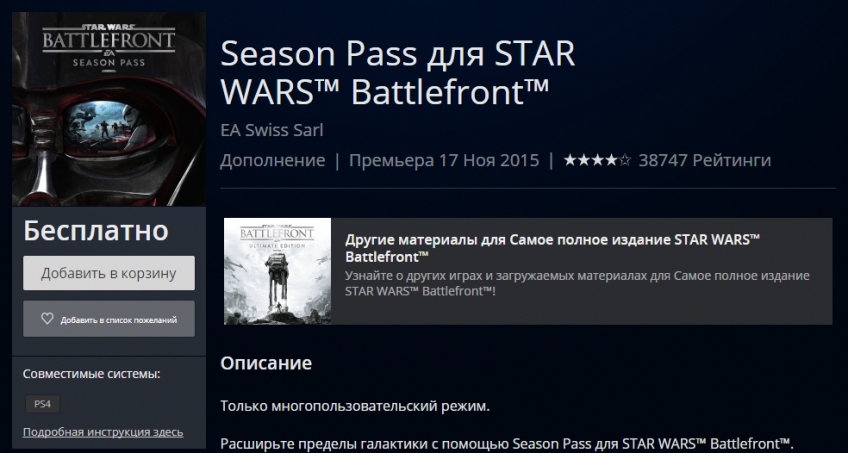Open the Darth Vader Season Pass cover art

tap(109, 109)
